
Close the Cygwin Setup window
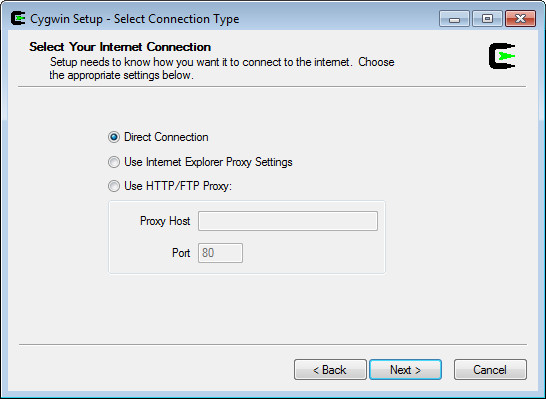520,18
